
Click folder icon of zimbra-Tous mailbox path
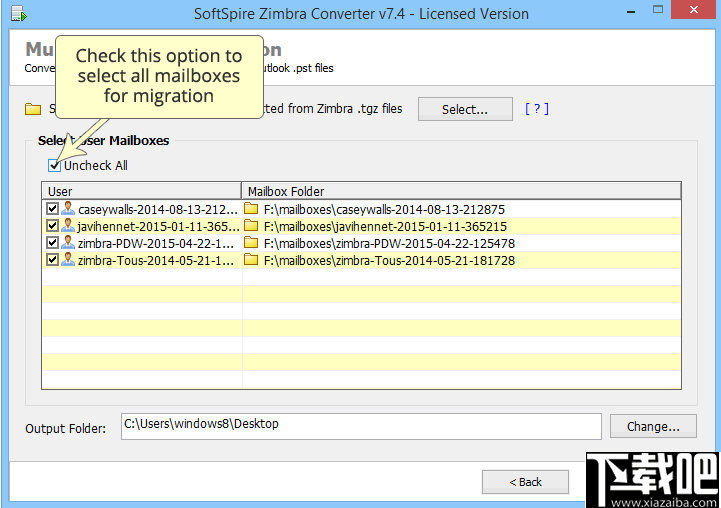click(x=251, y=260)
